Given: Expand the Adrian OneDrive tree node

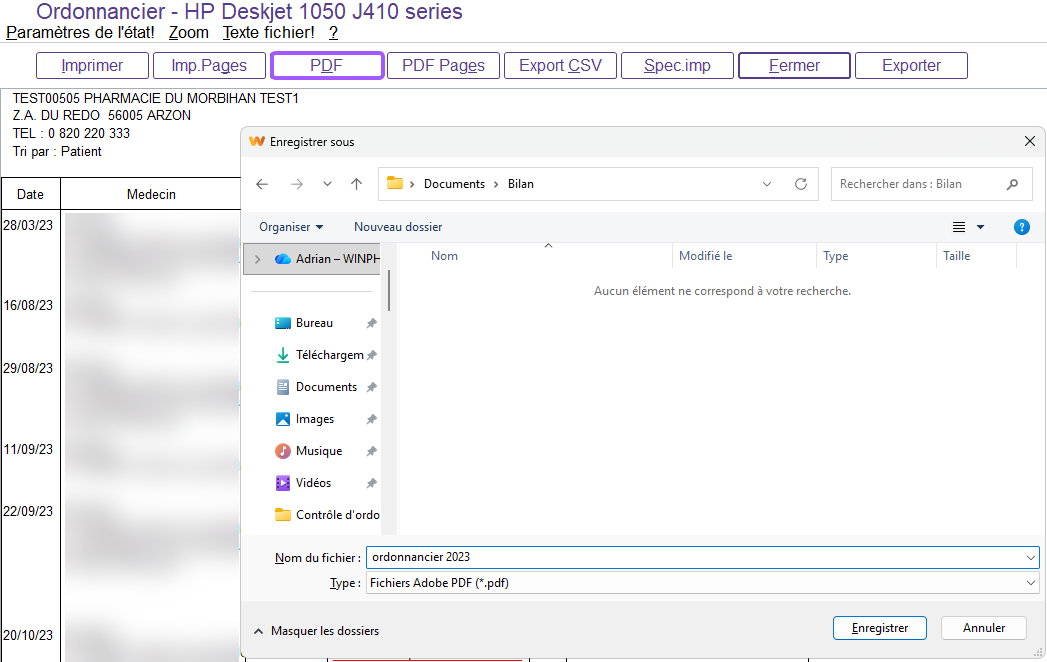Looking at the screenshot, I should (258, 259).
